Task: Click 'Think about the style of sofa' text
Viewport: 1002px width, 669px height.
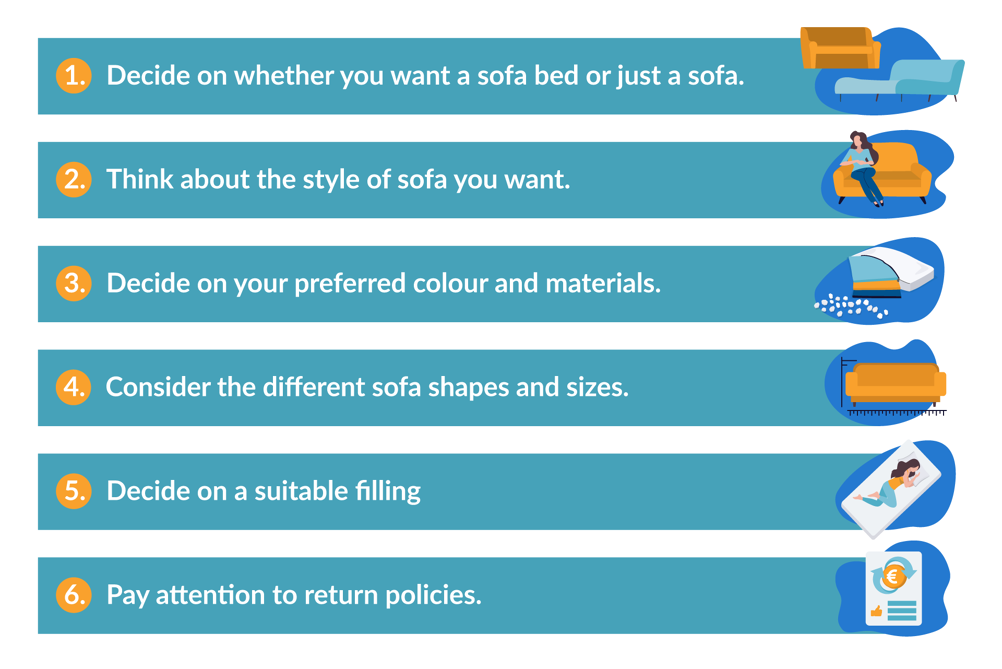Action: pyautogui.click(x=338, y=180)
